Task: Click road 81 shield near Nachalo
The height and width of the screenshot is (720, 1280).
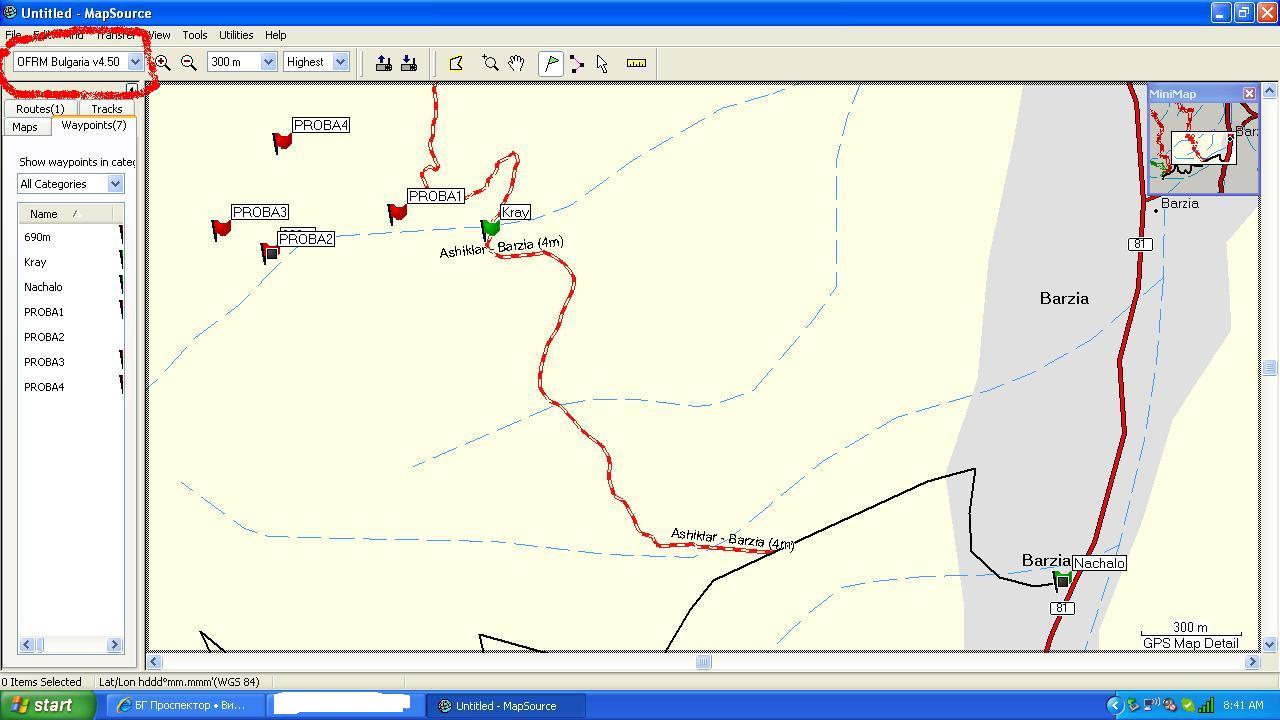Action: 1062,608
